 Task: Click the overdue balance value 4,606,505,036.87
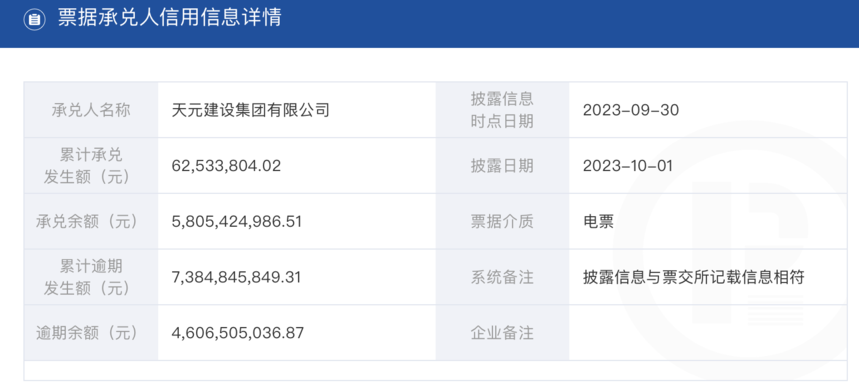tap(238, 332)
